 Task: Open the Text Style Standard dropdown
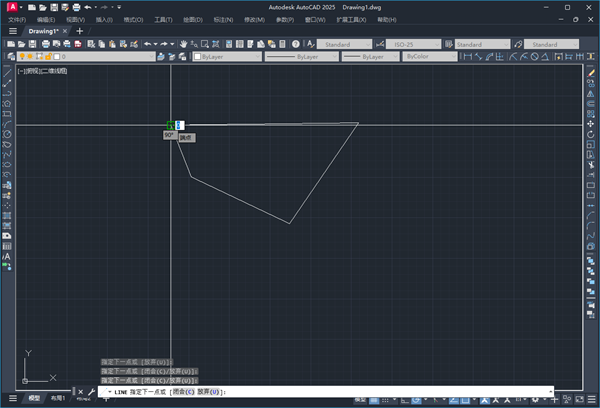coord(344,44)
